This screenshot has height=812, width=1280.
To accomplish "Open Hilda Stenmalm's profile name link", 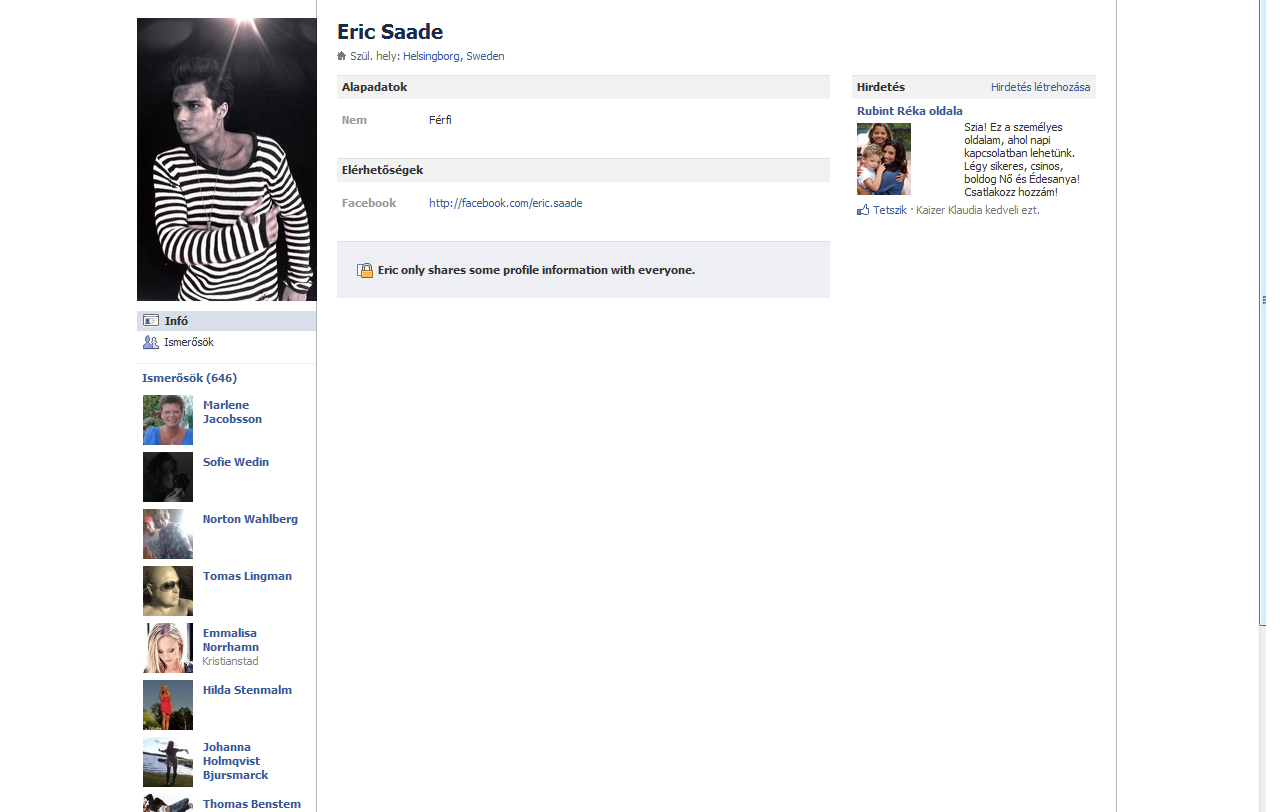I will click(247, 690).
